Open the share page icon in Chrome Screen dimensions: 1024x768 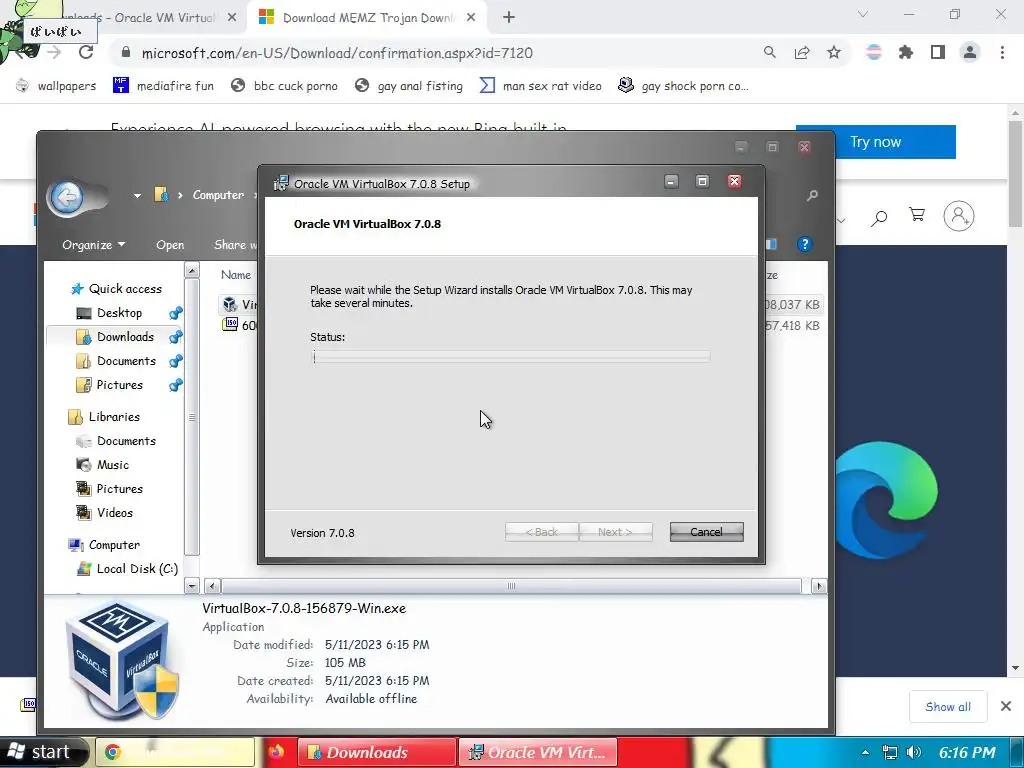tap(802, 52)
